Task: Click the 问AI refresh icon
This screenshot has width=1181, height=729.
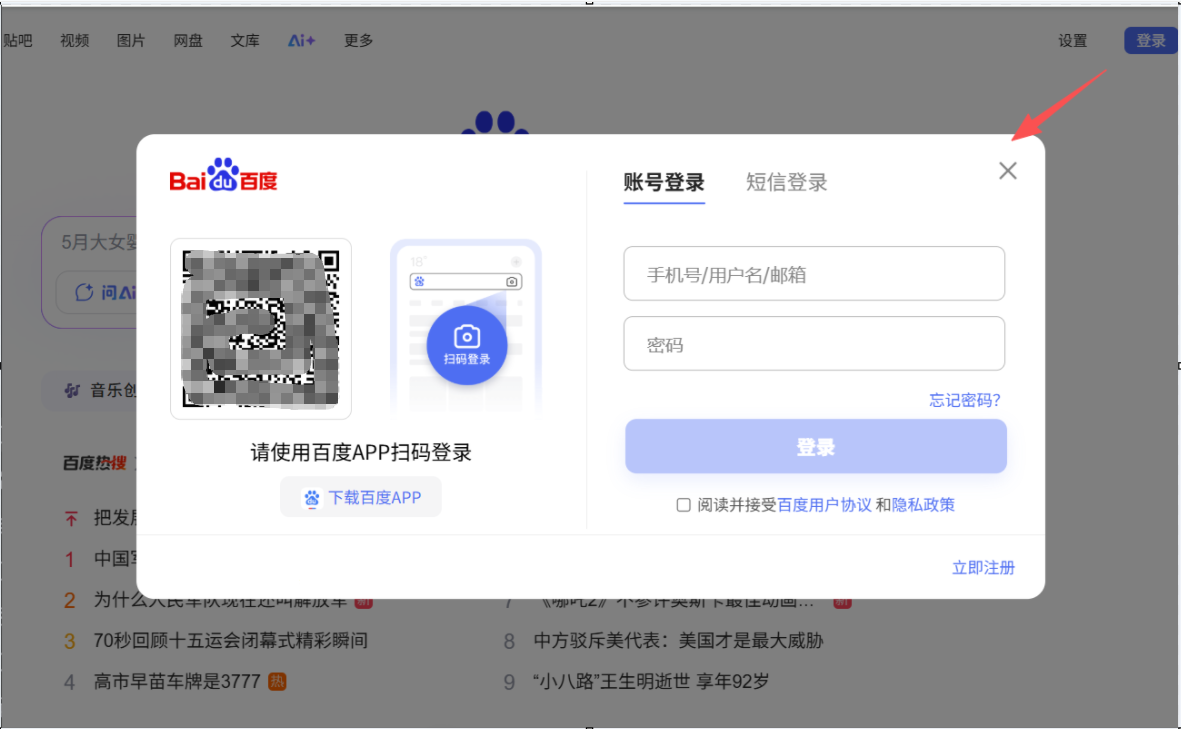Action: pyautogui.click(x=84, y=292)
